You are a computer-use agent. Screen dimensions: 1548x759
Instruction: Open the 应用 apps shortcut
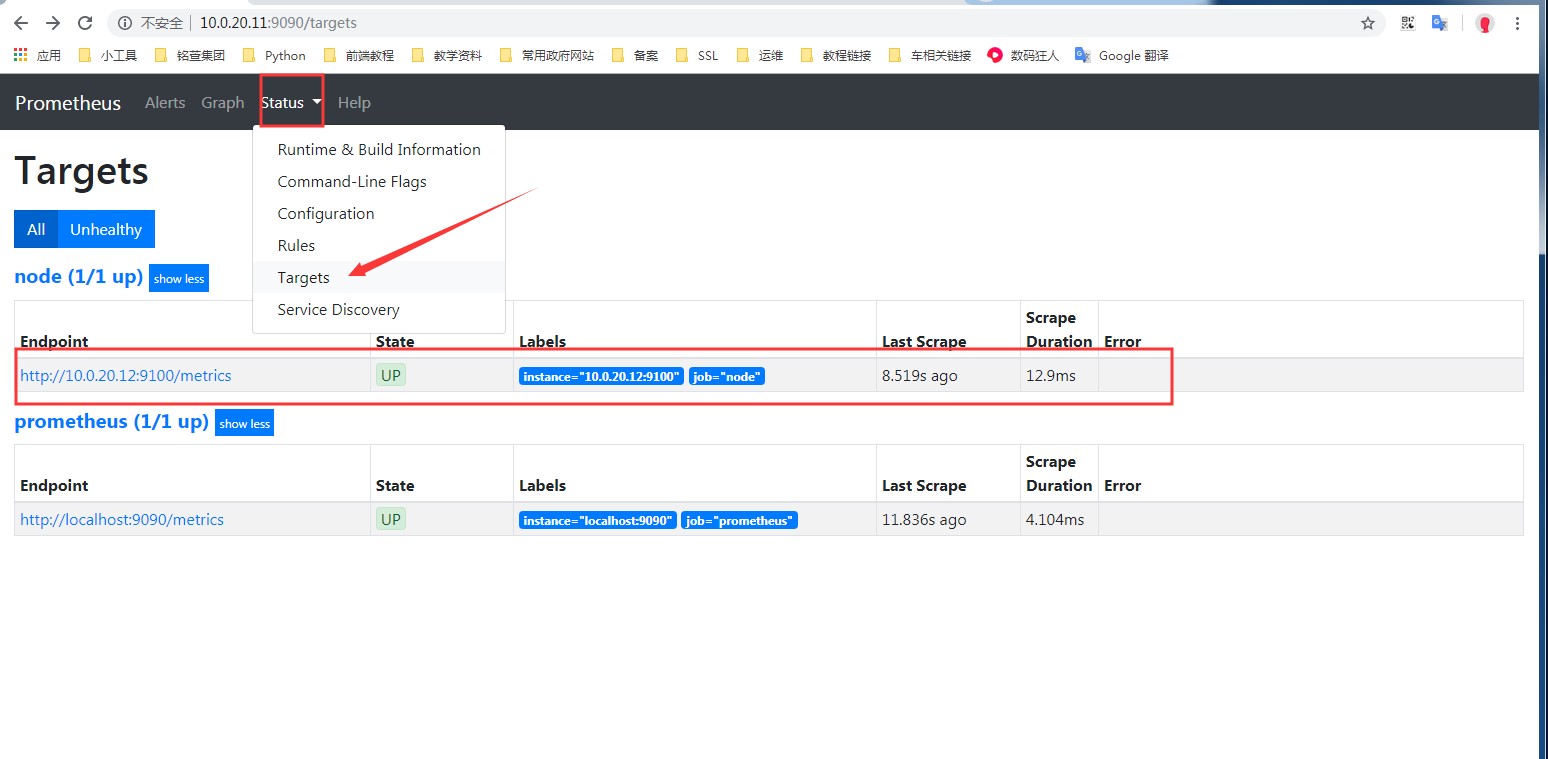coord(37,56)
